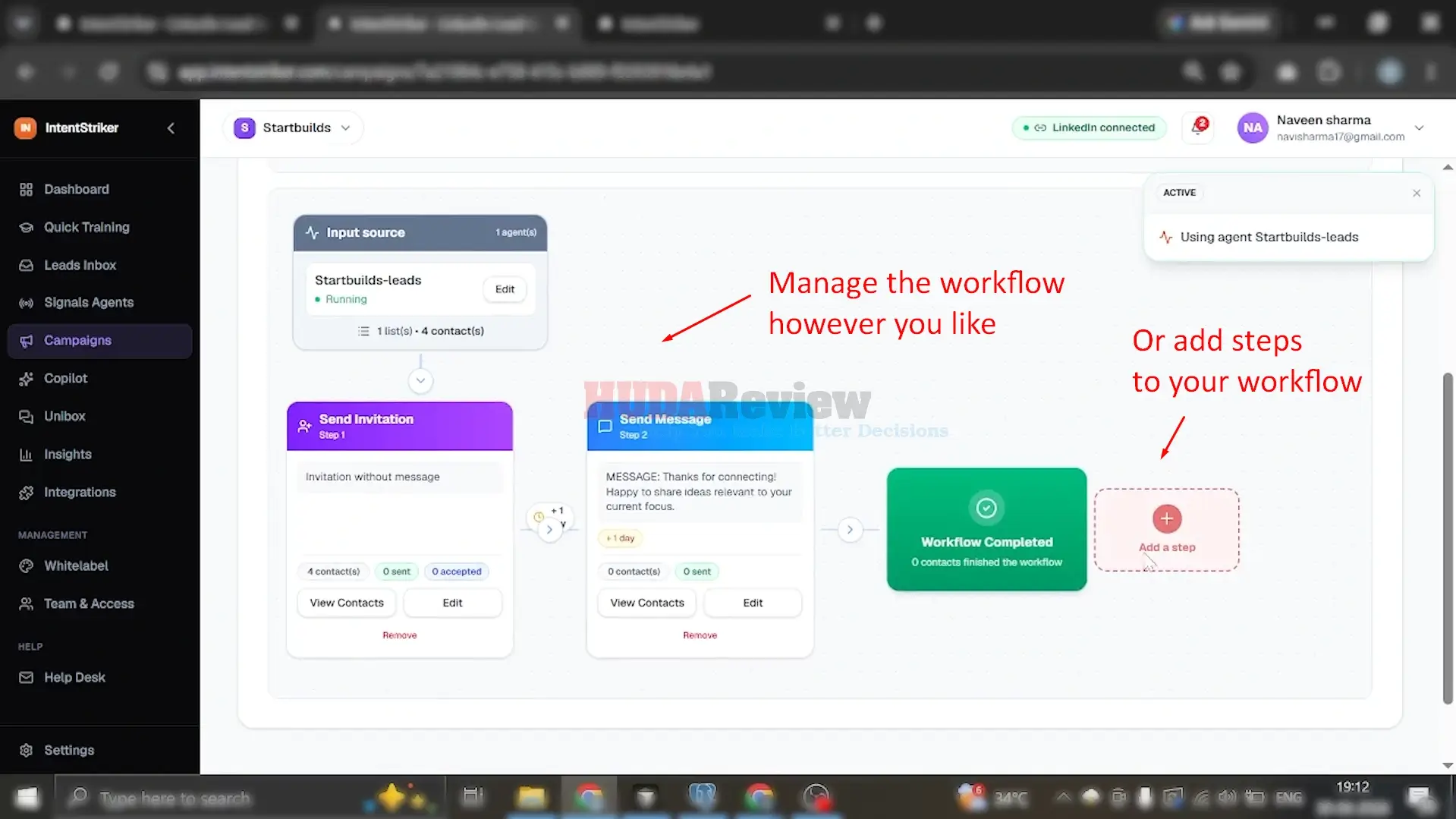Click the ENG language indicator in tray

1288,798
